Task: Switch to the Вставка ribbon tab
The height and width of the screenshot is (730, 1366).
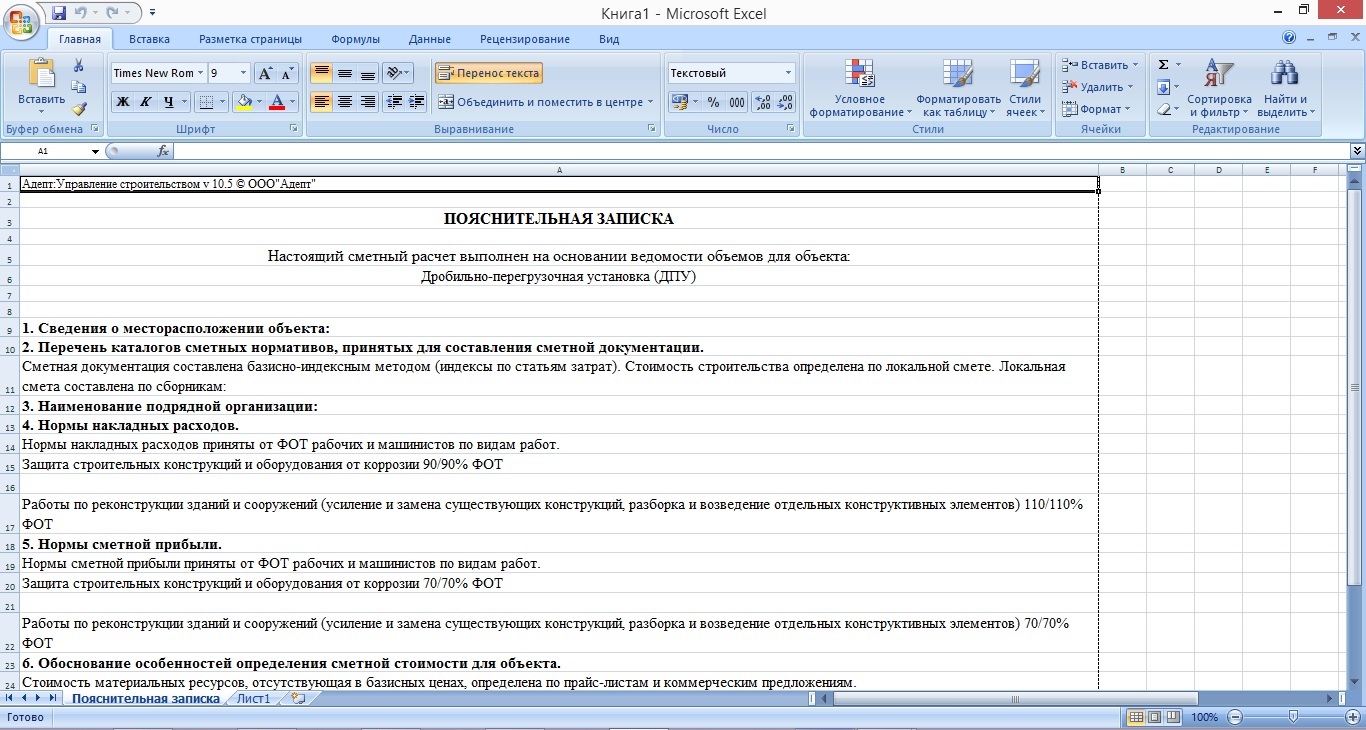Action: pyautogui.click(x=149, y=39)
